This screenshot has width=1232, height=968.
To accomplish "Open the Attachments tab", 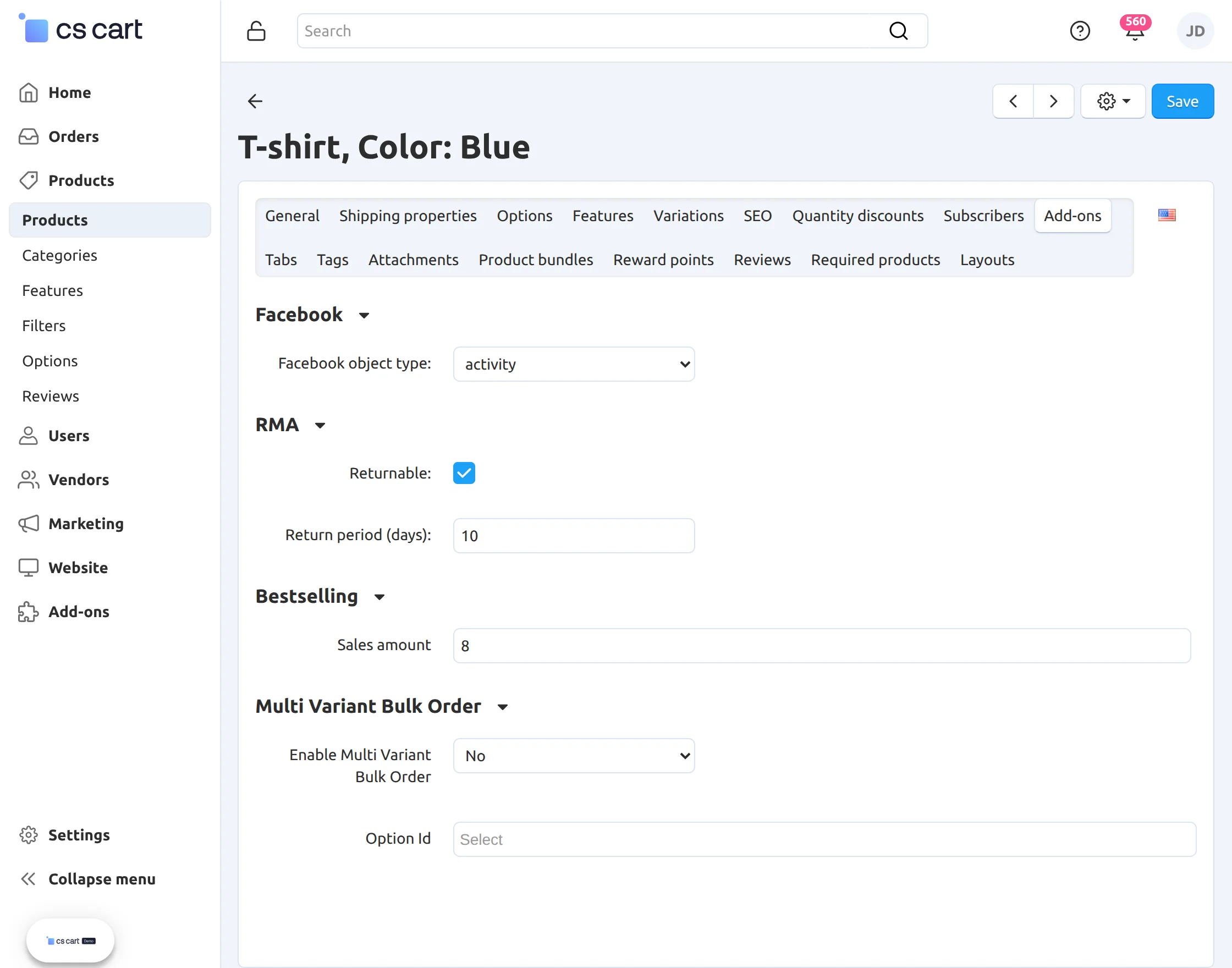I will click(414, 260).
